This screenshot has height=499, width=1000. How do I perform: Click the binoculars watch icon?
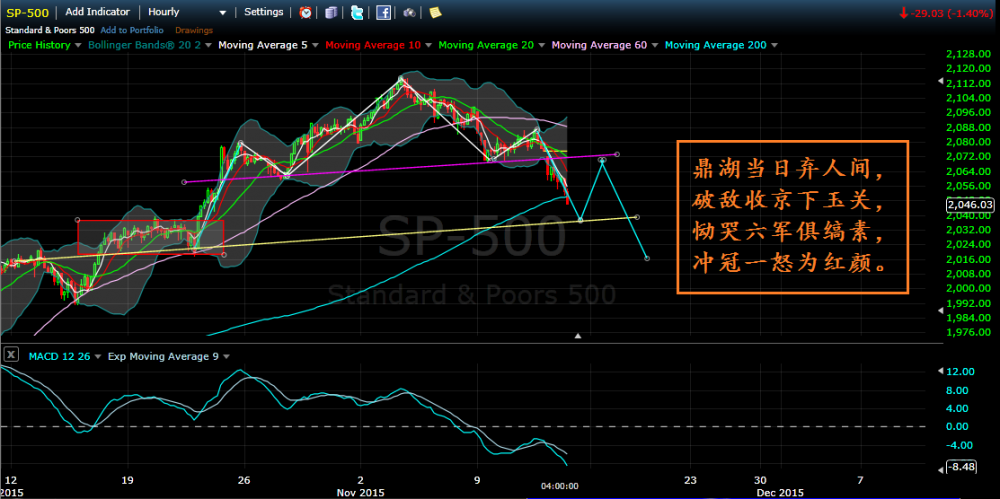pos(409,12)
